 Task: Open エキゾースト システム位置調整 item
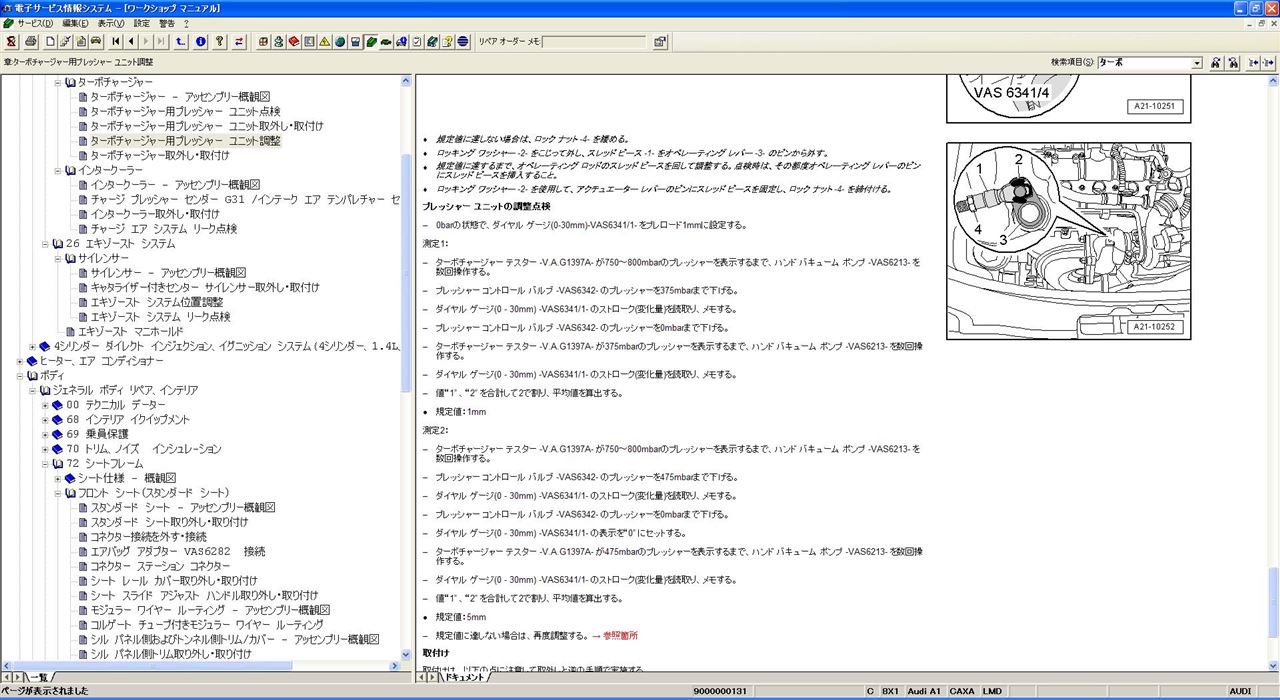pyautogui.click(x=157, y=302)
